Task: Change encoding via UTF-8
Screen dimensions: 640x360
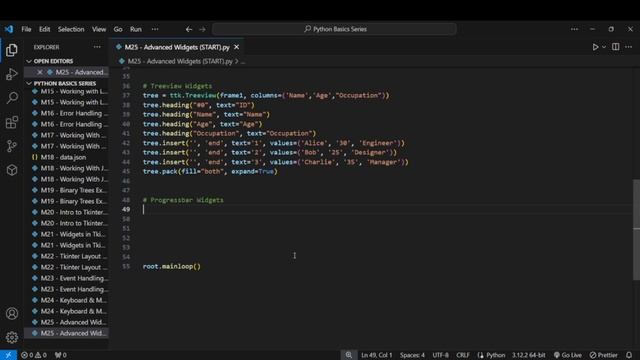Action: coord(440,355)
